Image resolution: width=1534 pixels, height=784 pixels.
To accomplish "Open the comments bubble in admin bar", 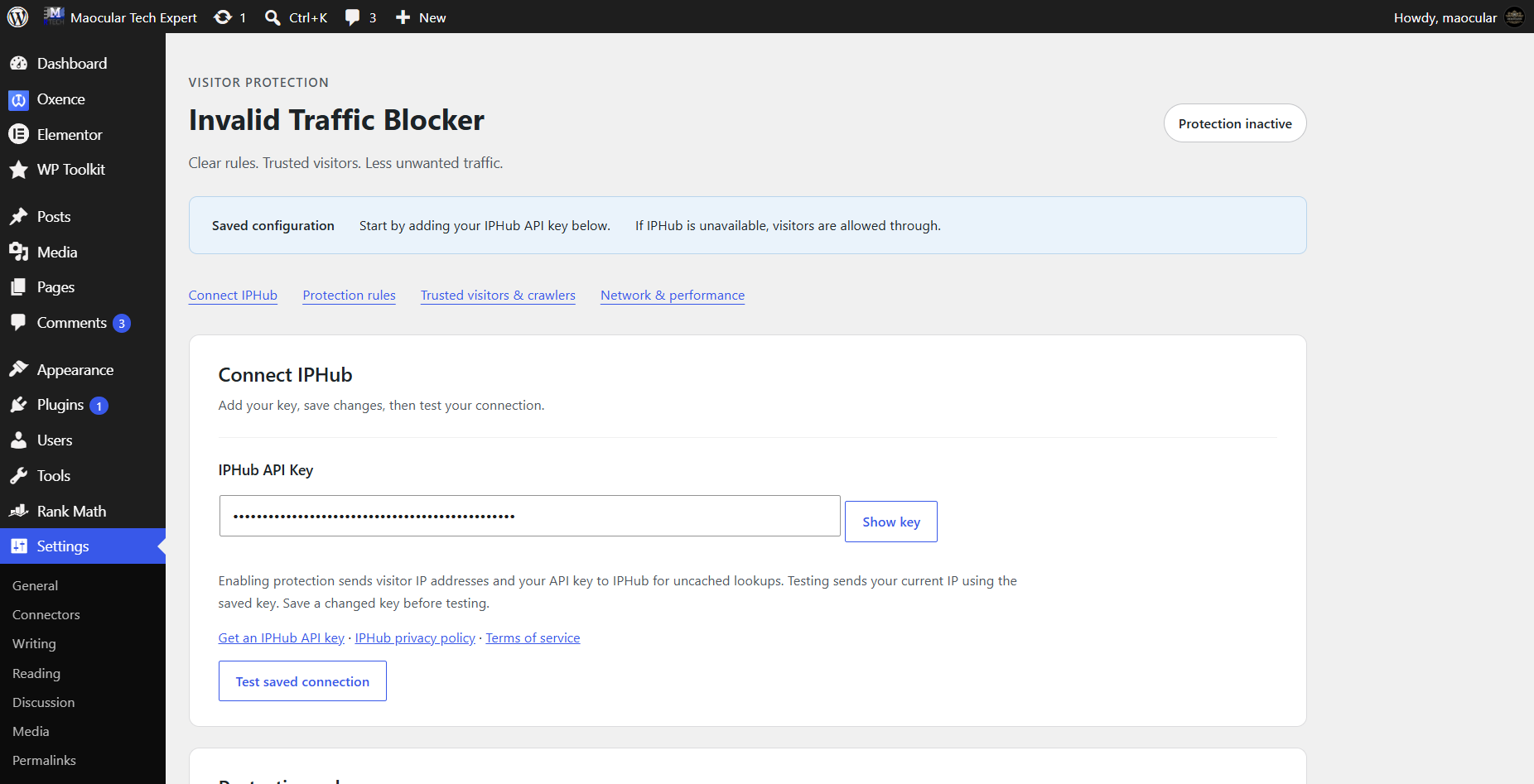I will click(353, 17).
